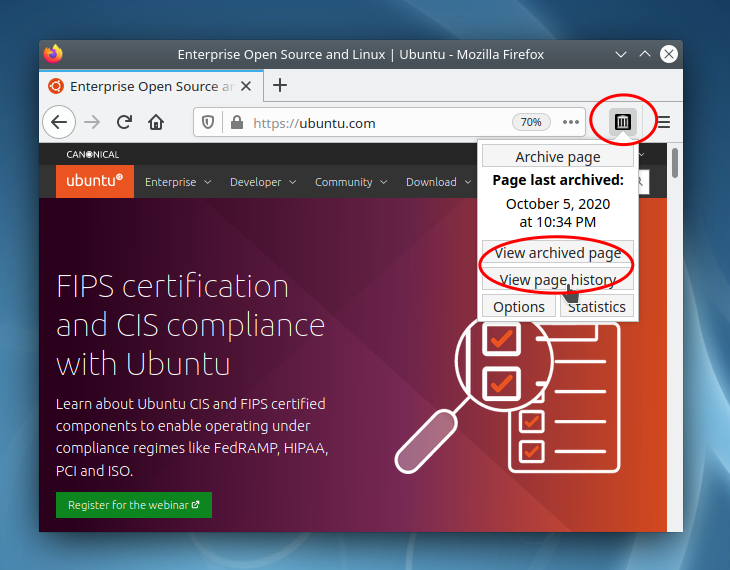Go to the home page icon
The image size is (730, 570).
click(156, 122)
